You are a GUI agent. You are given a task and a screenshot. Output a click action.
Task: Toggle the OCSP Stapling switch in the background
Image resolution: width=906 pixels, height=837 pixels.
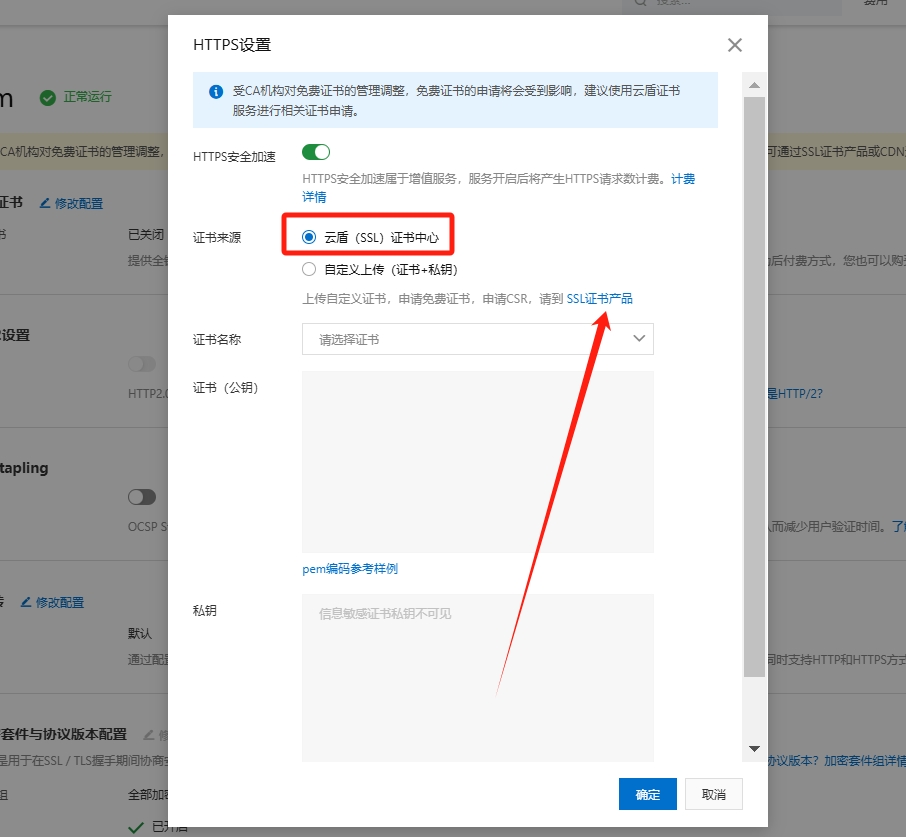click(142, 497)
